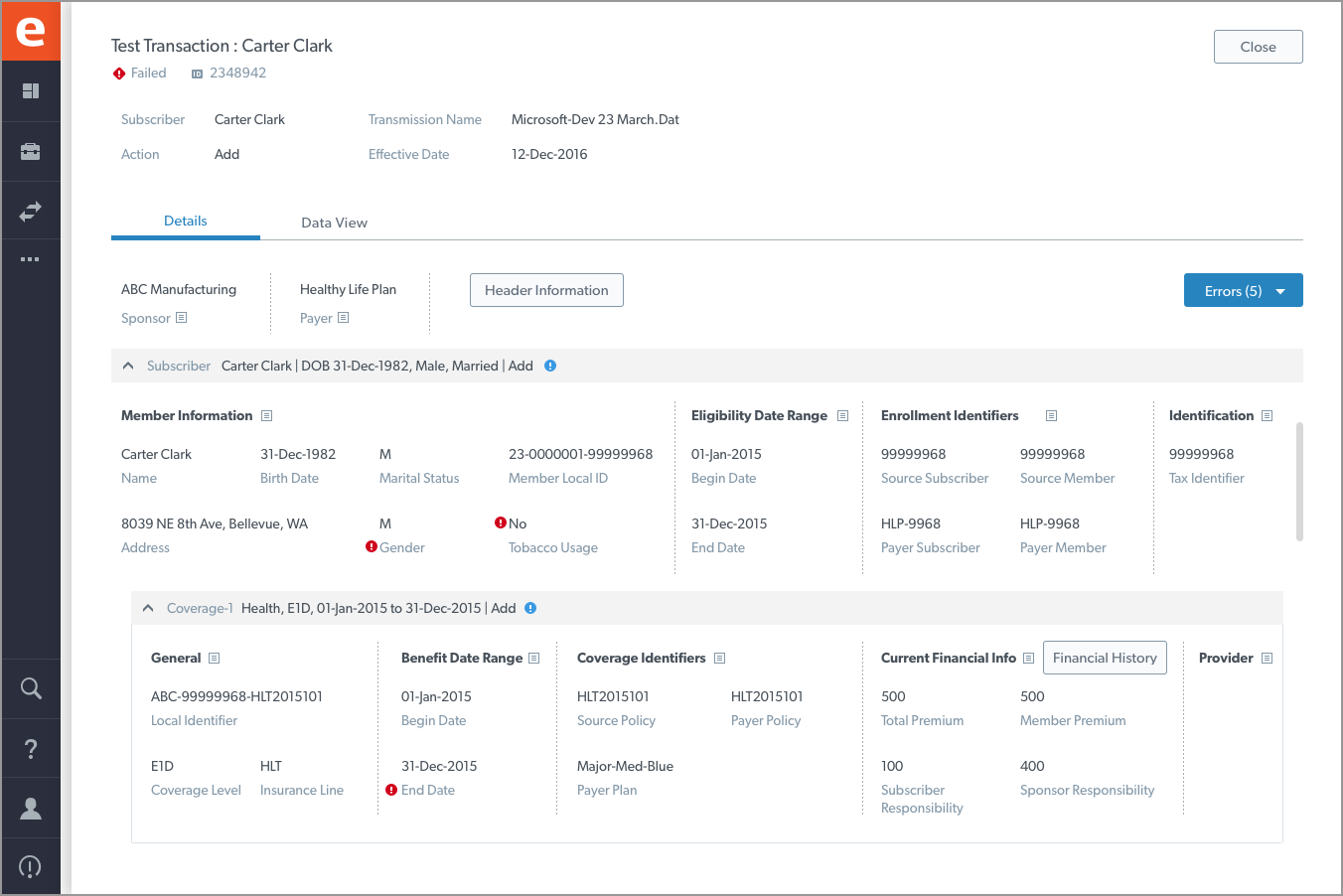Click the Gender field error icon
This screenshot has width=1343, height=896.
[372, 546]
